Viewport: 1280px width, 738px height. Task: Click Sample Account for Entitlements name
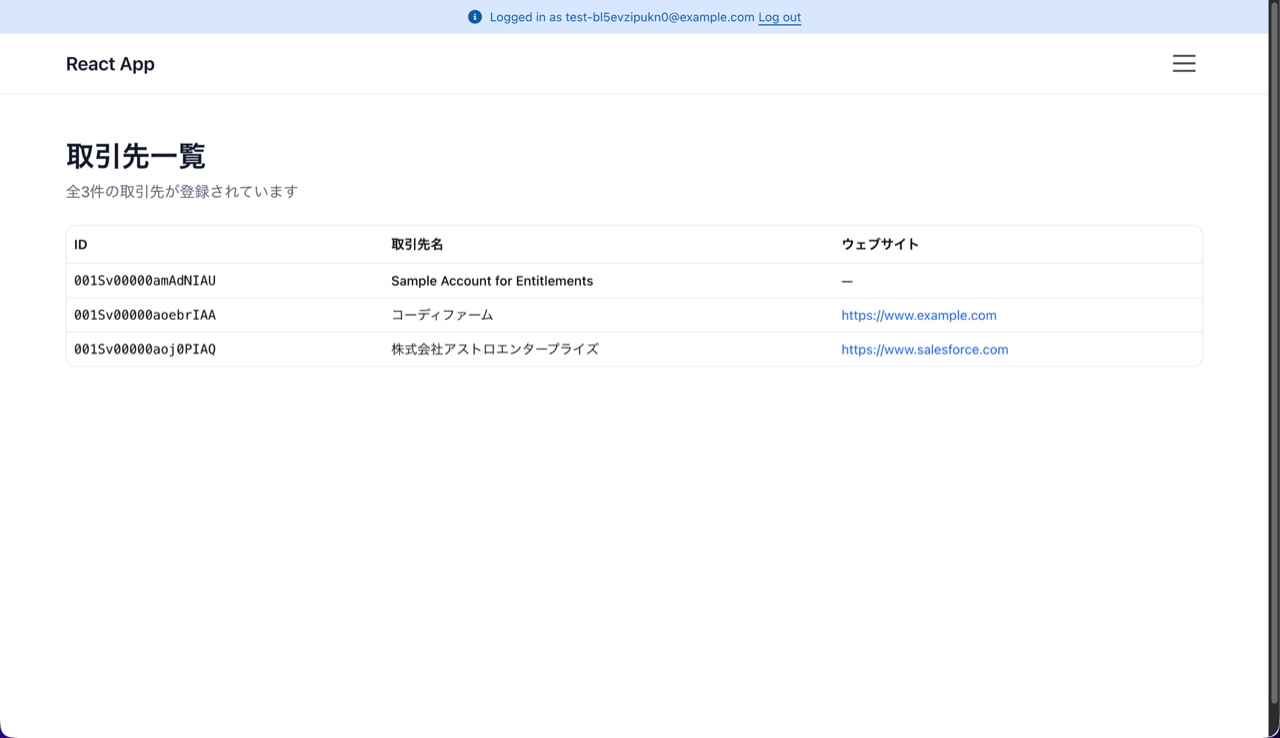click(492, 281)
